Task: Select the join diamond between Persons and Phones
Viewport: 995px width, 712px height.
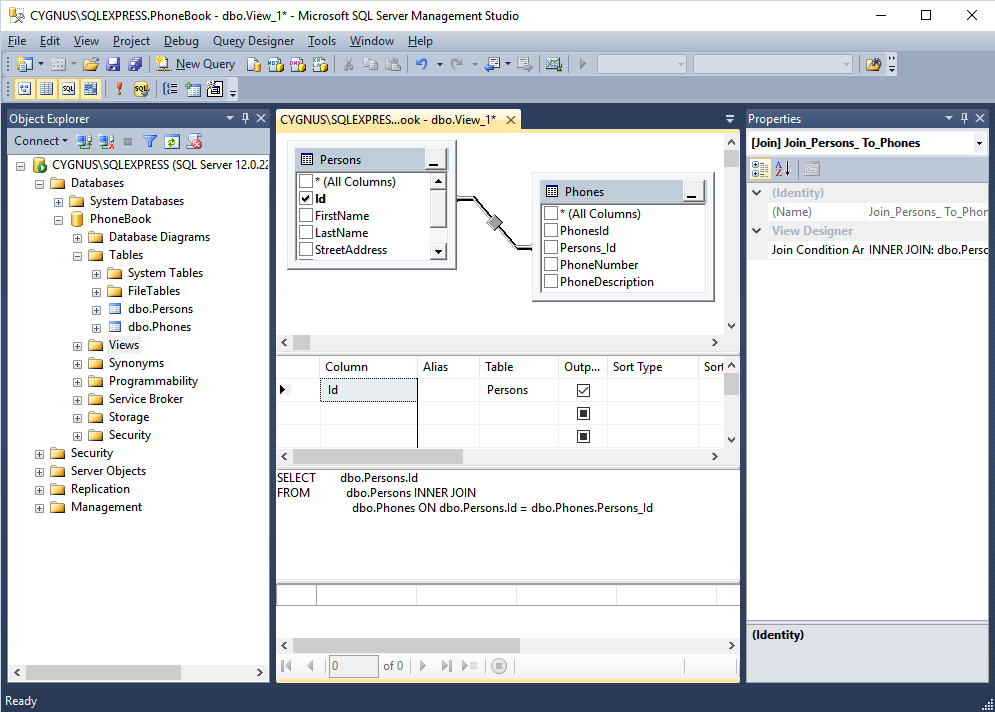Action: click(494, 223)
